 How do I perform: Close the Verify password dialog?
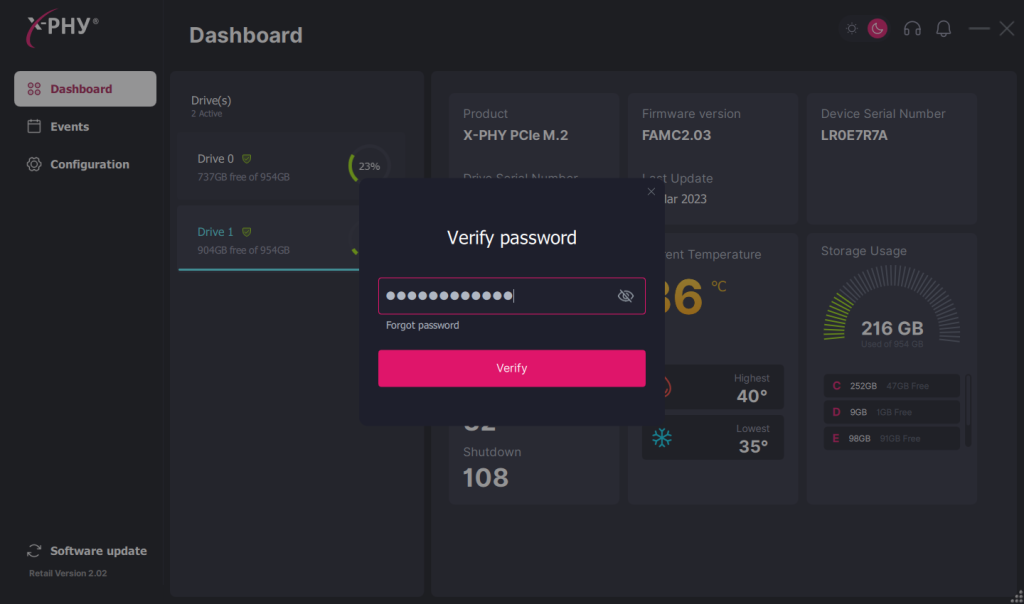pyautogui.click(x=651, y=191)
